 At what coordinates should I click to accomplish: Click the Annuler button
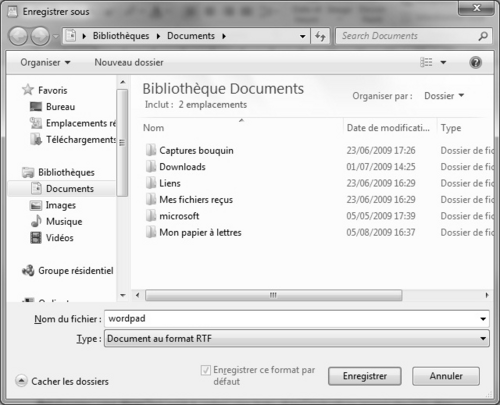446,376
